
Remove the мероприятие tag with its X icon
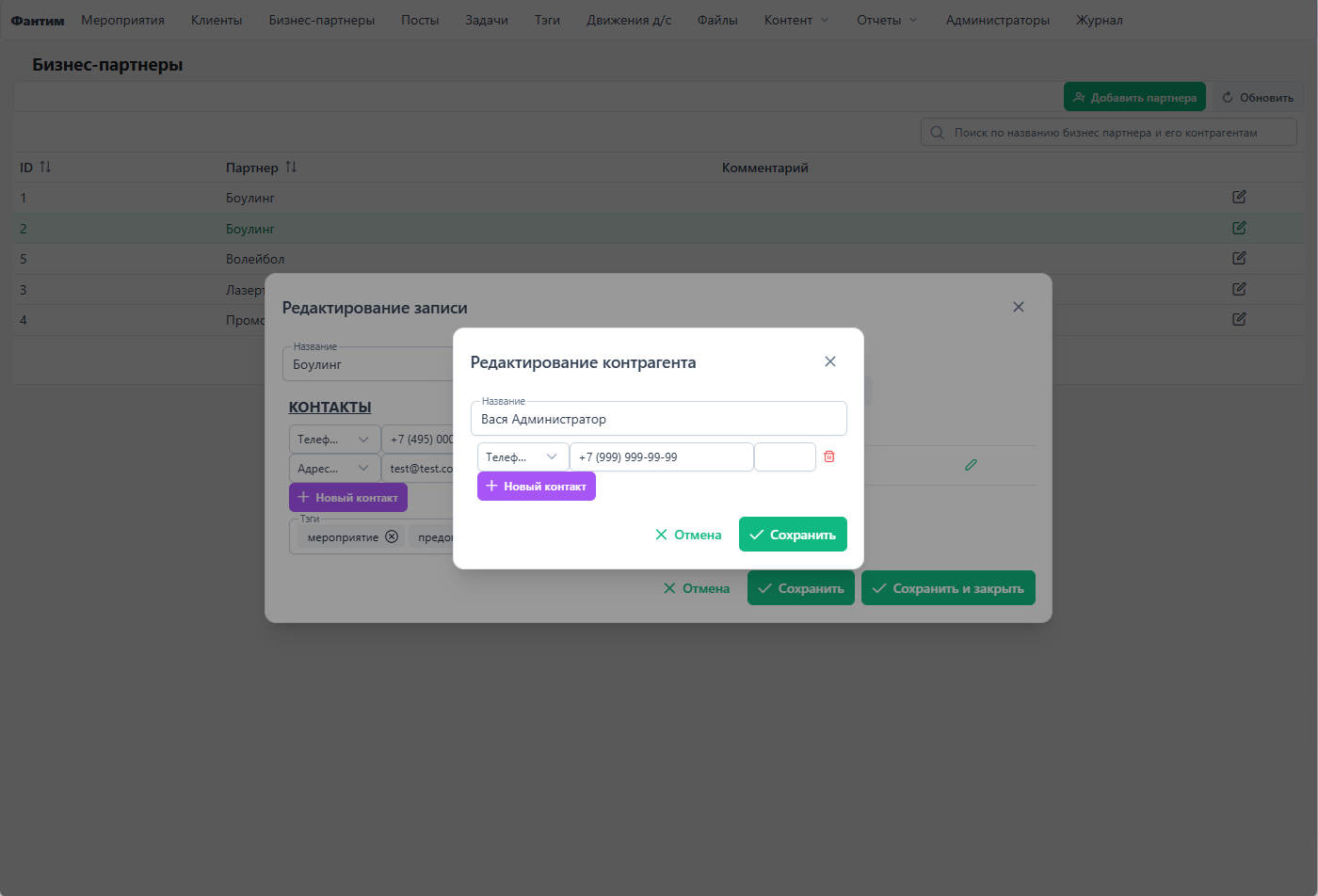392,536
